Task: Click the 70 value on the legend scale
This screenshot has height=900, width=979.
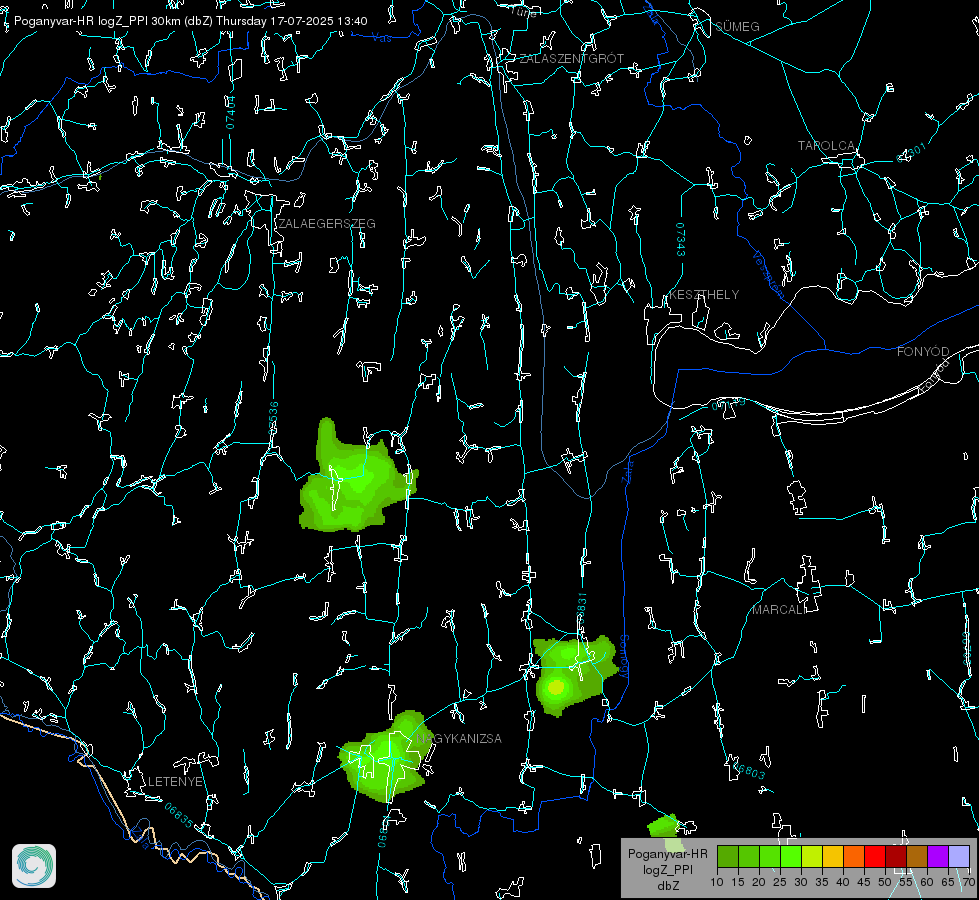Action: pos(968,882)
